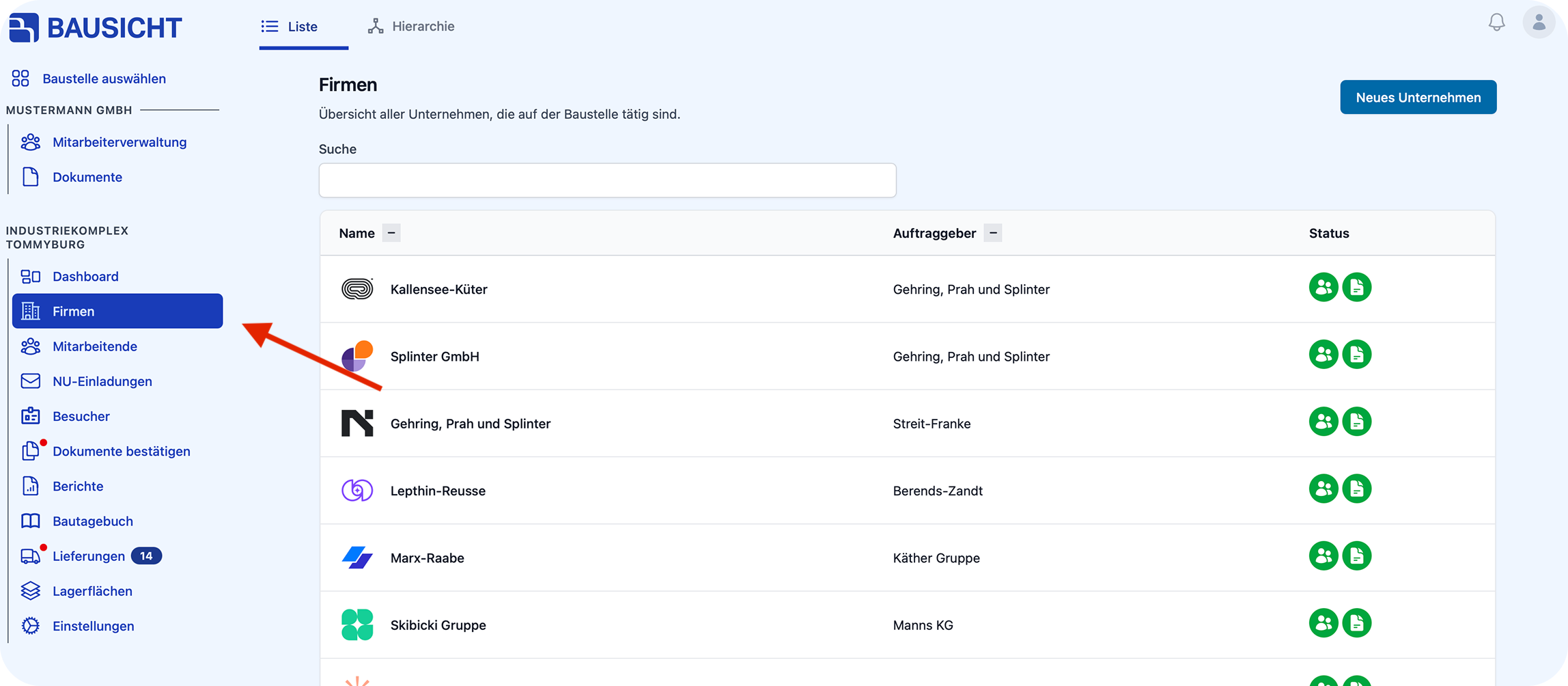The width and height of the screenshot is (1568, 686).
Task: Click the Neues Unternehmen button
Action: pos(1418,97)
